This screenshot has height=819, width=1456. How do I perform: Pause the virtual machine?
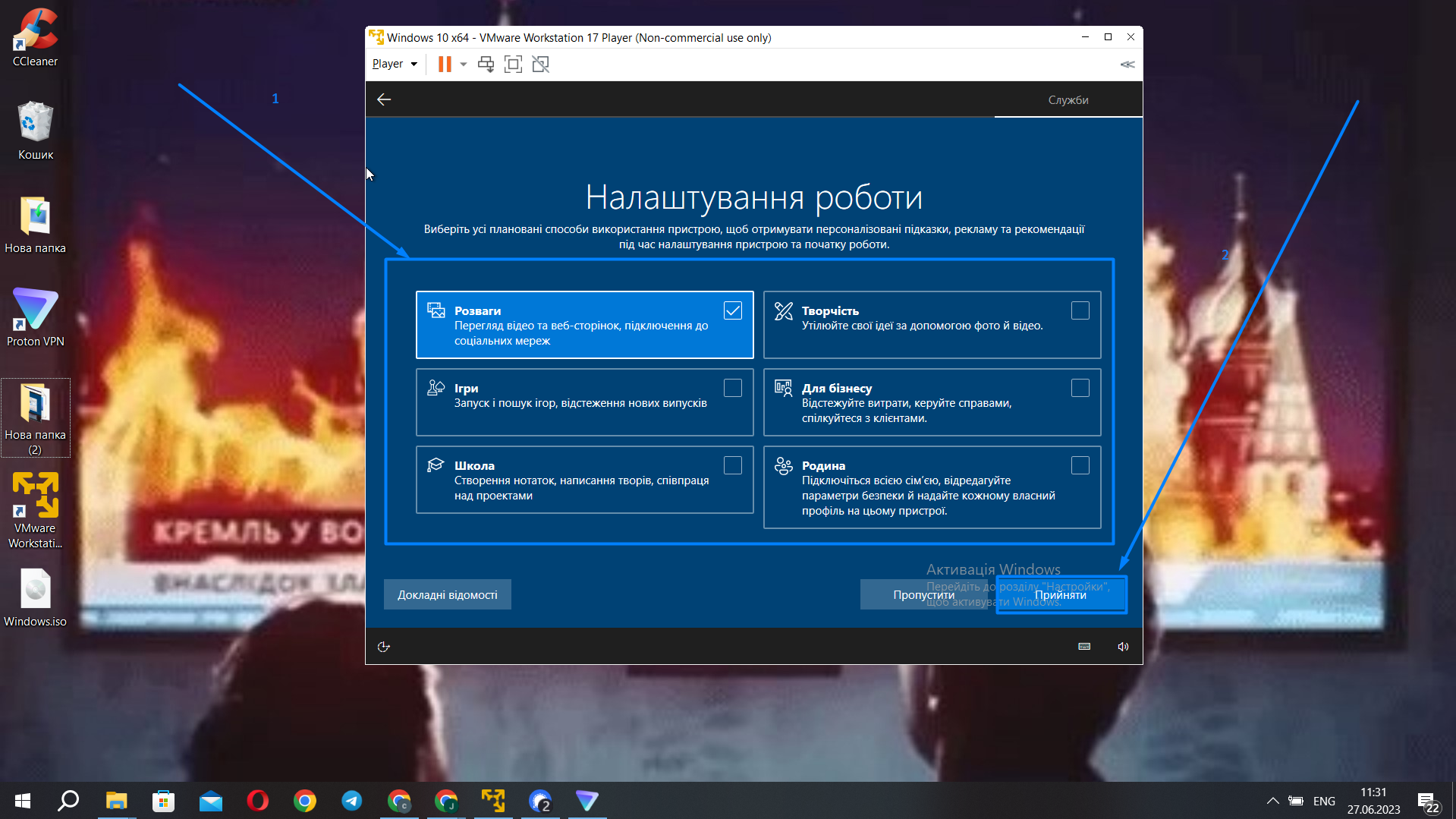coord(445,65)
